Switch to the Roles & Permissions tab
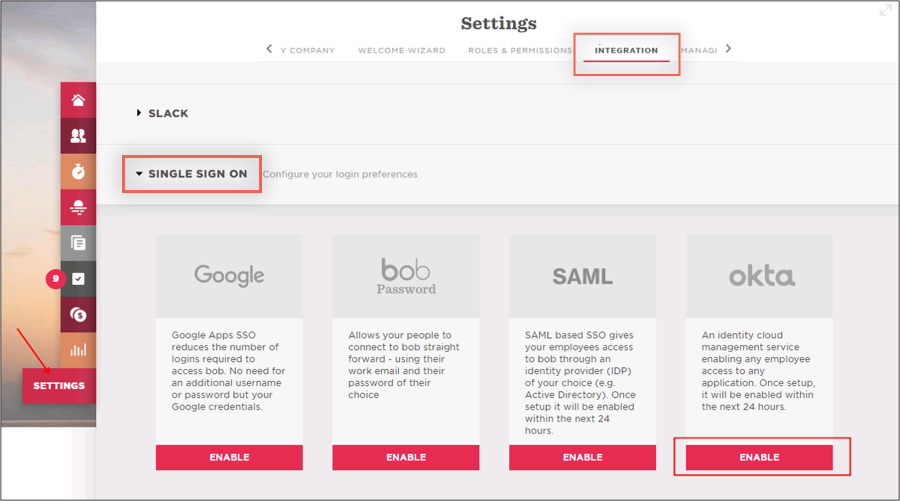900x501 pixels. coord(519,50)
